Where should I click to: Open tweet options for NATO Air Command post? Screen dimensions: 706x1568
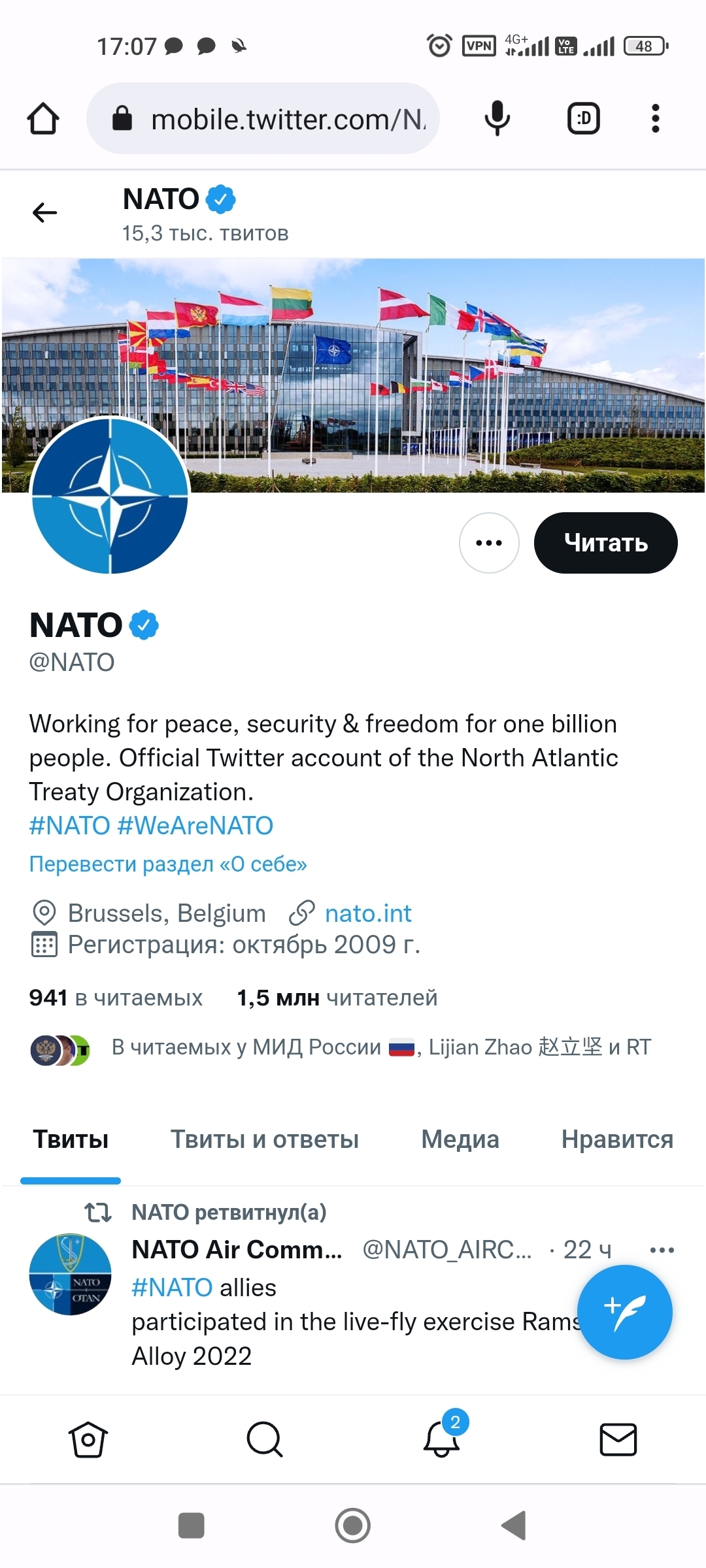[x=662, y=1250]
